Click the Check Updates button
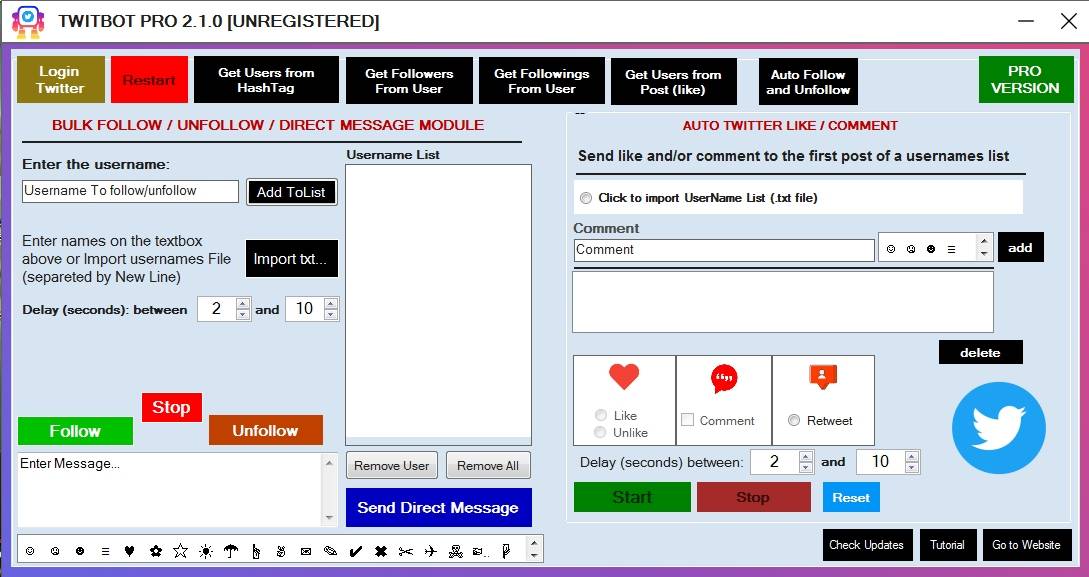Viewport: 1089px width, 577px height. [x=866, y=544]
